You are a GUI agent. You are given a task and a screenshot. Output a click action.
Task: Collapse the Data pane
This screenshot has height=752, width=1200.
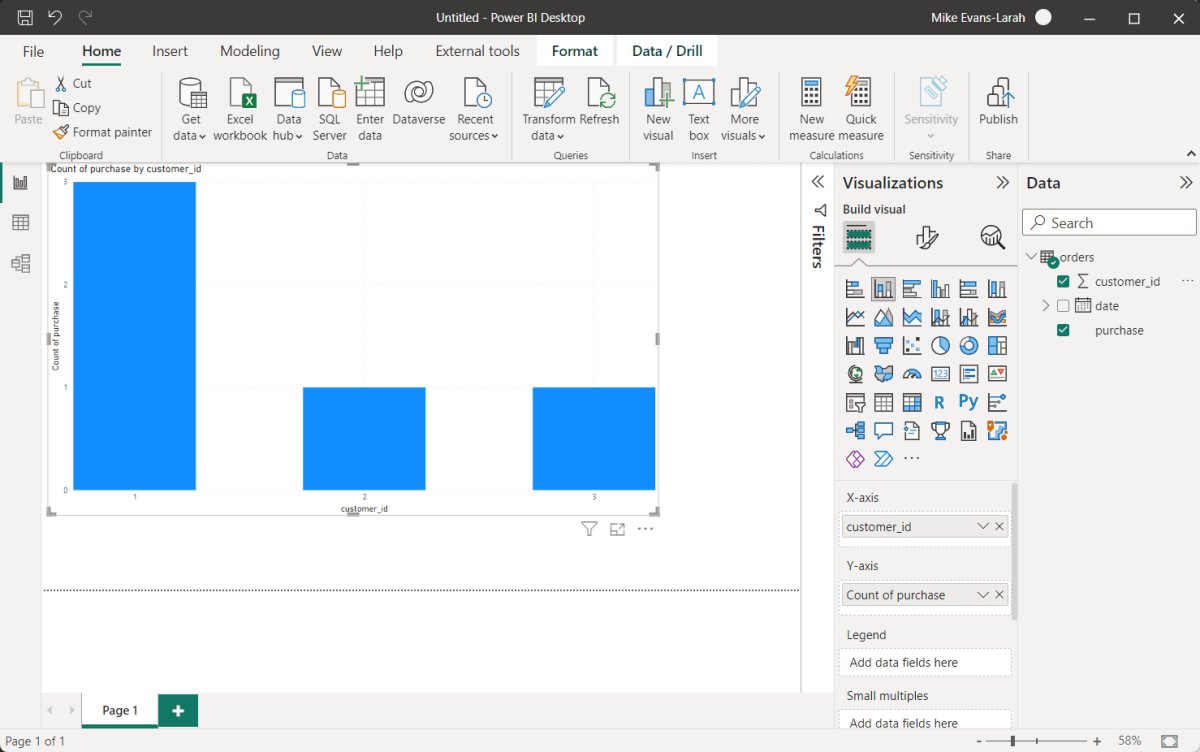(1186, 183)
